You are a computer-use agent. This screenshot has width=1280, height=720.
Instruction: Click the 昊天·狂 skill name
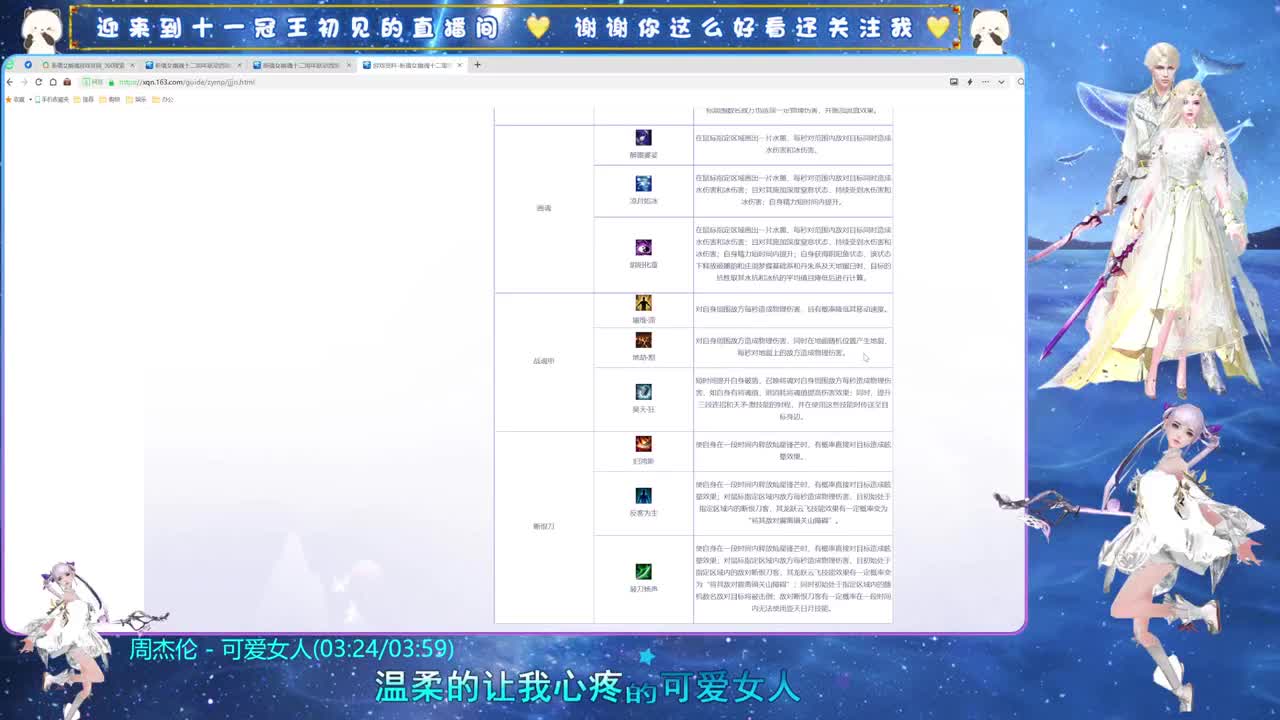click(643, 409)
